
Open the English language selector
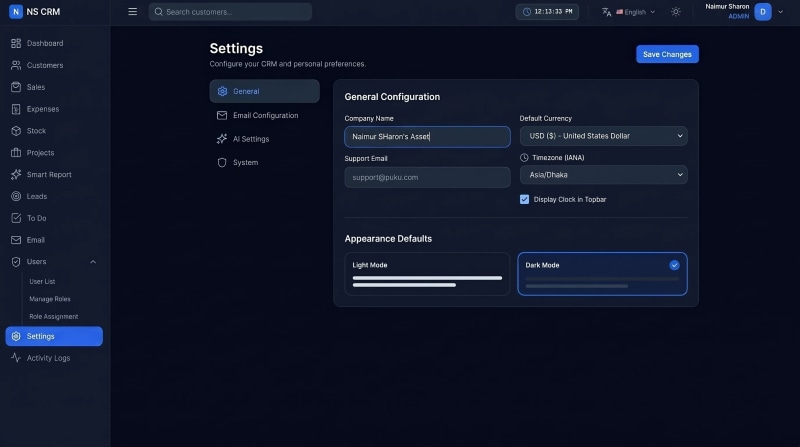tap(629, 12)
